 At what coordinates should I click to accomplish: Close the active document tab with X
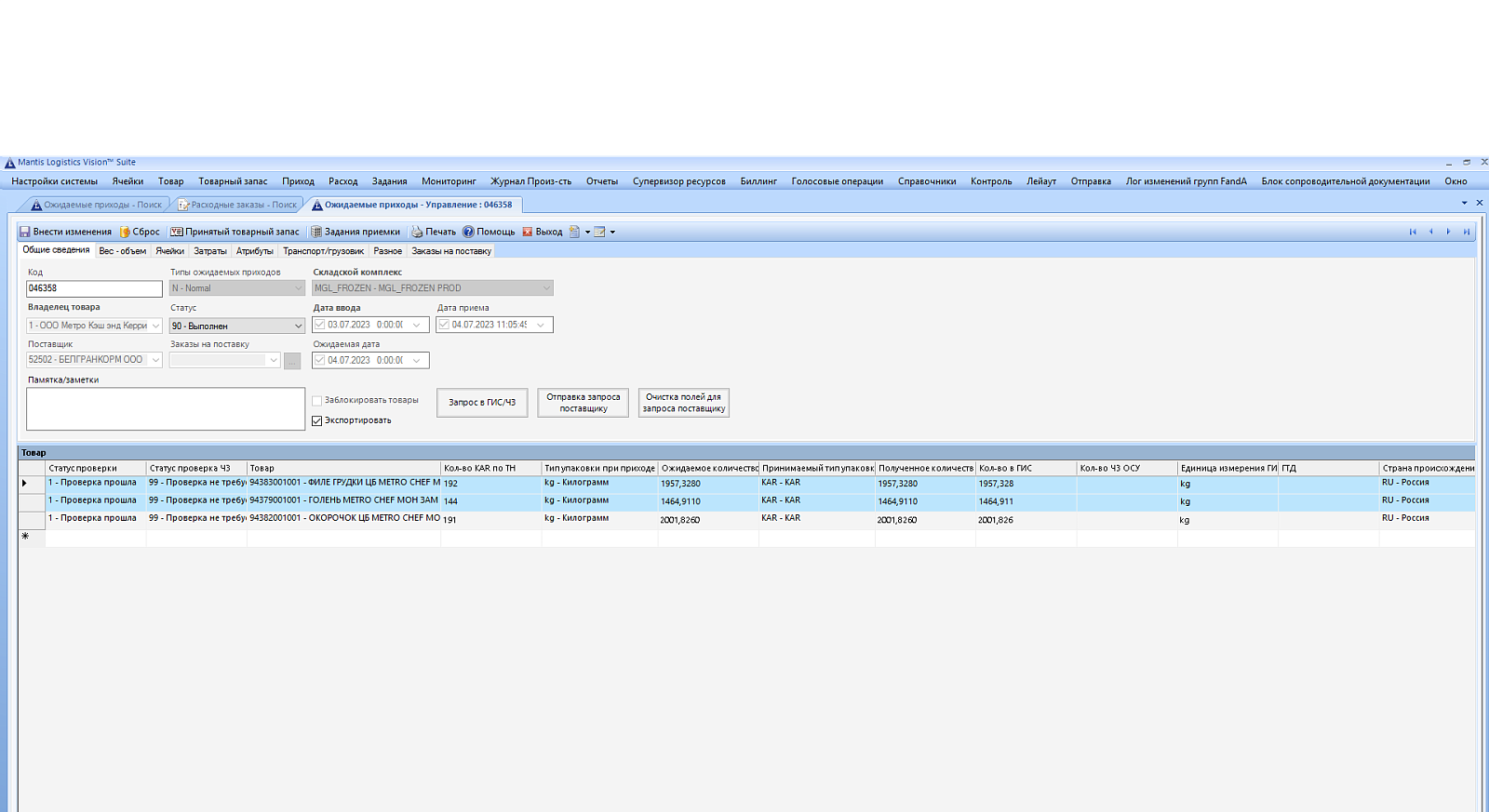tap(1480, 203)
